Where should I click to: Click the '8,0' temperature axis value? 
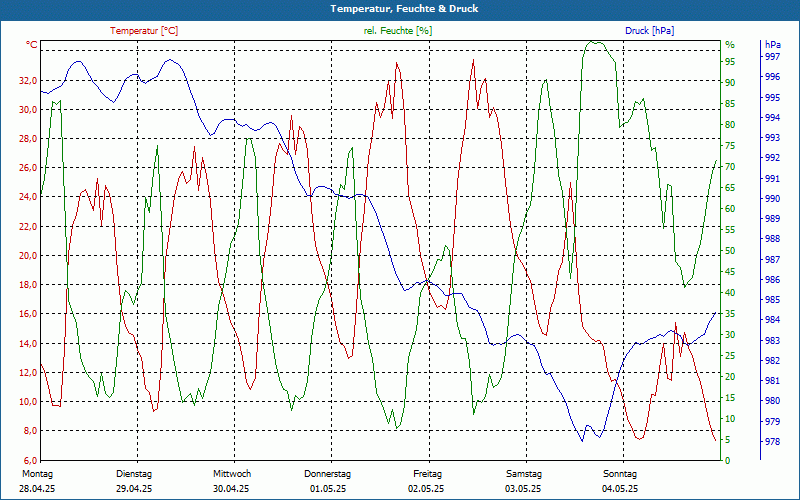pos(31,431)
